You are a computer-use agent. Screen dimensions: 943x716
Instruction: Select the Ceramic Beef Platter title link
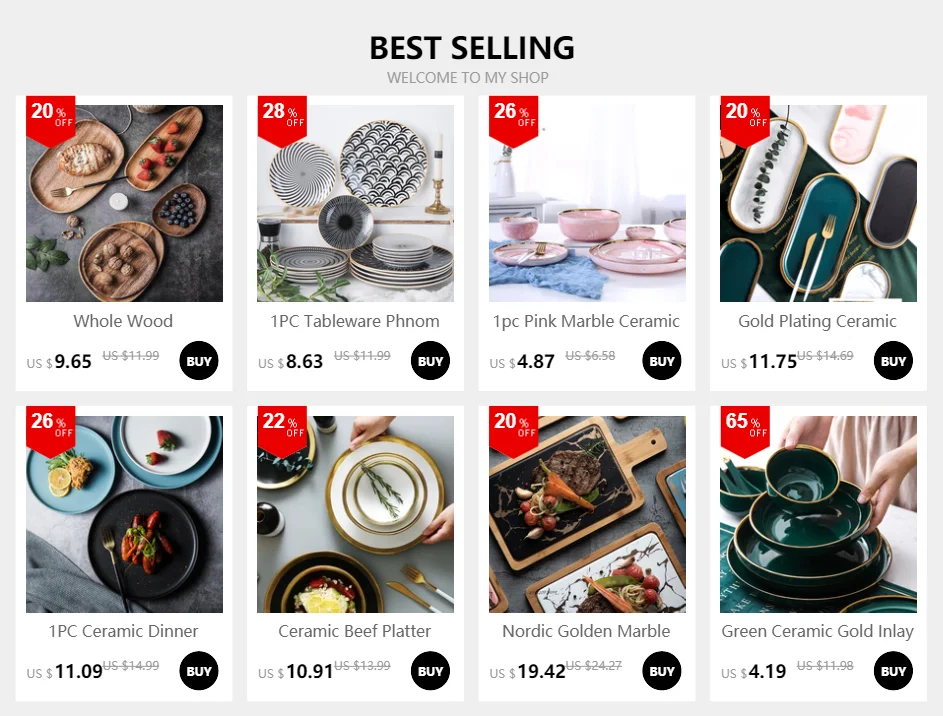click(x=355, y=631)
